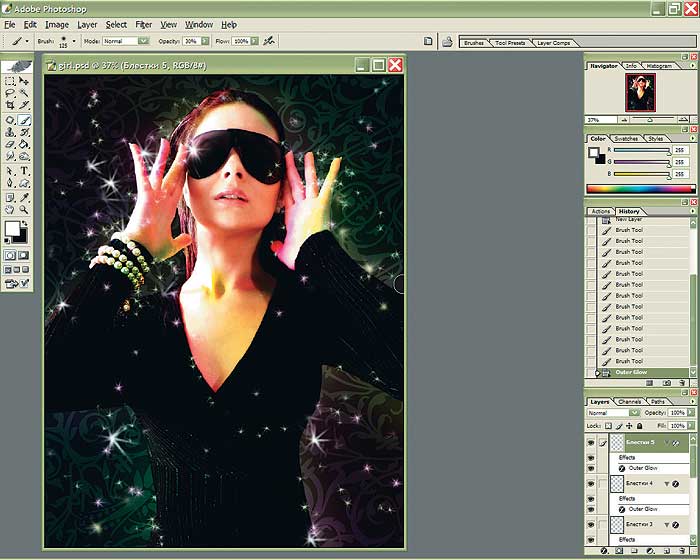This screenshot has height=560, width=700.
Task: Open the layer Fill arrow
Action: coord(691,426)
